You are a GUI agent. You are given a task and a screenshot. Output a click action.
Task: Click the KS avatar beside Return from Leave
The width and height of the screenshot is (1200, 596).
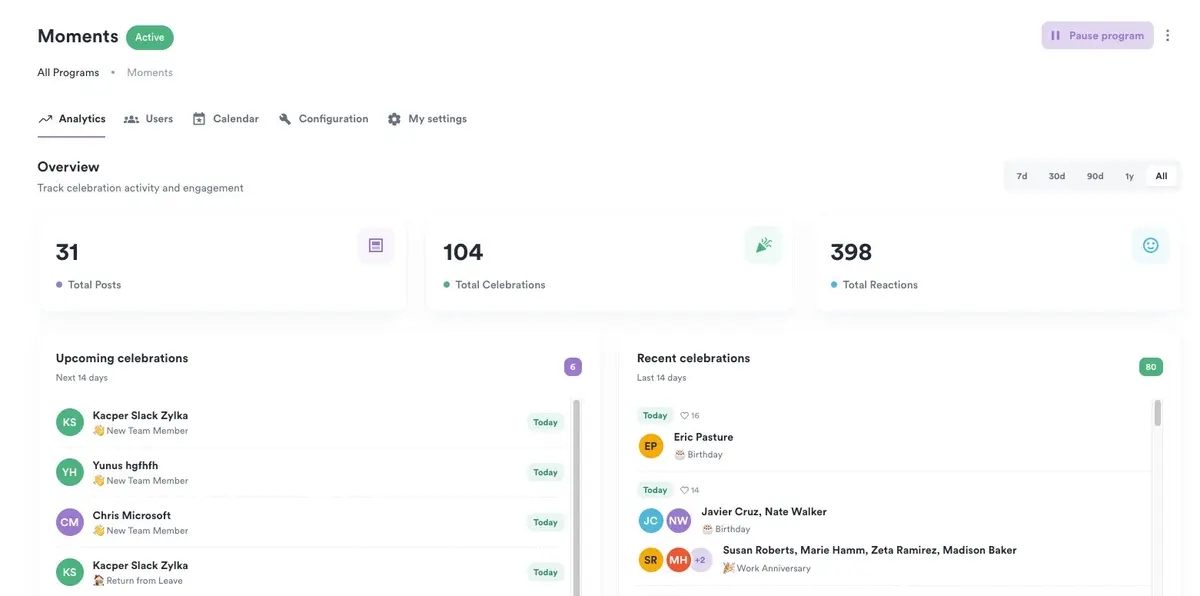pos(69,572)
